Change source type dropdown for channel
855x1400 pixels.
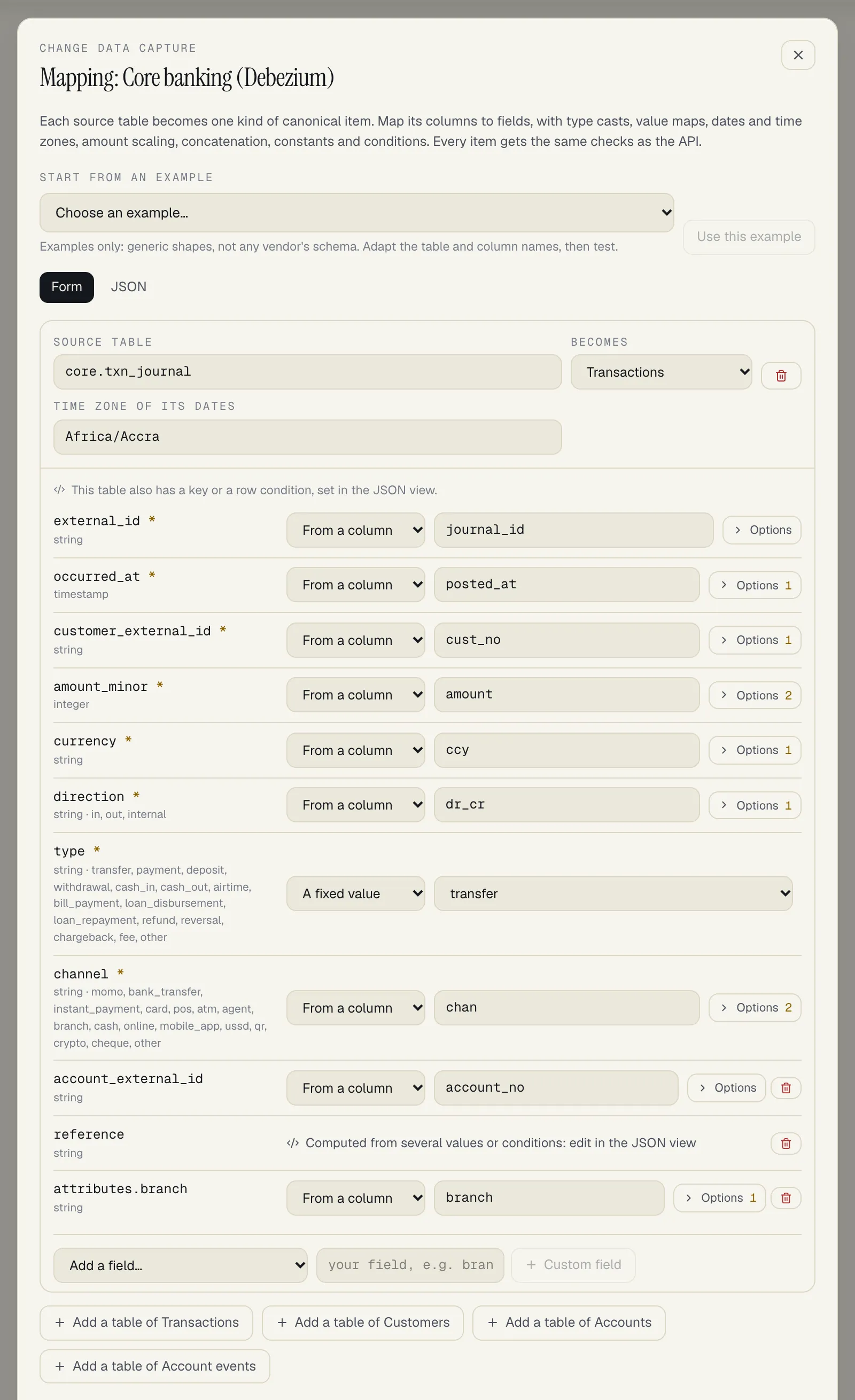click(x=356, y=1007)
